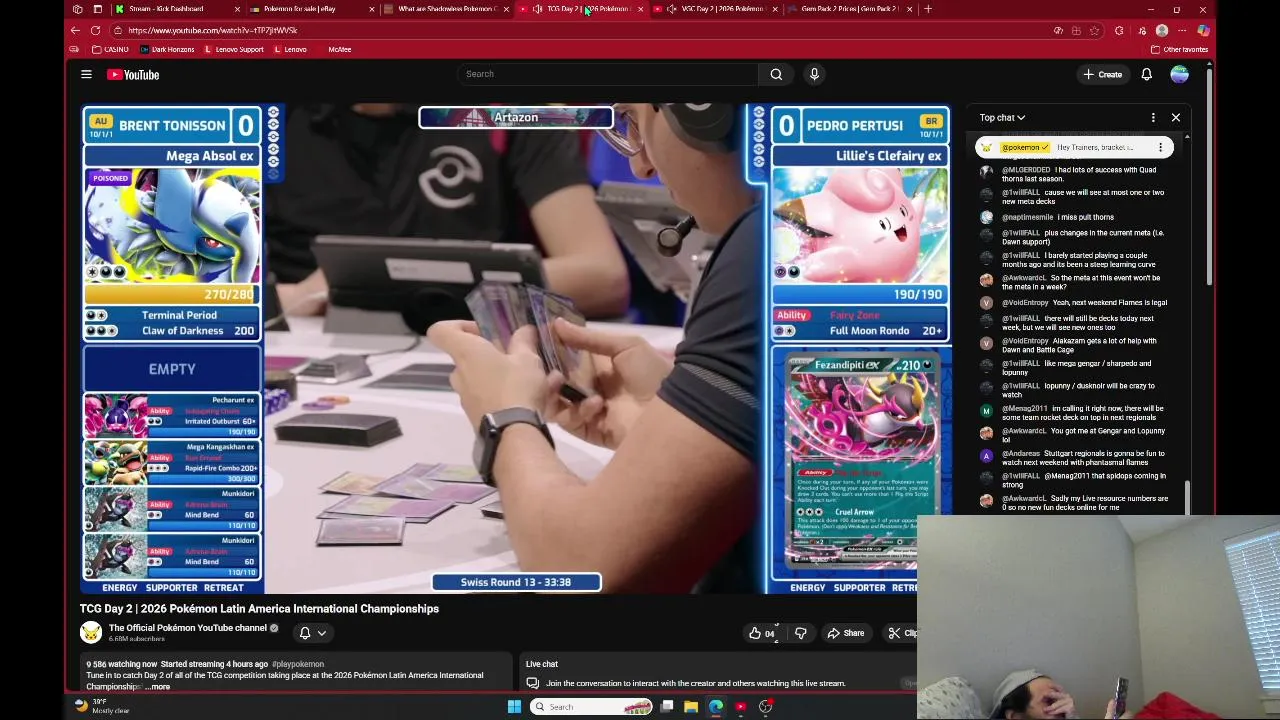Expand the Top chat mode dropdown
Viewport: 1280px width, 720px height.
[x=1002, y=118]
